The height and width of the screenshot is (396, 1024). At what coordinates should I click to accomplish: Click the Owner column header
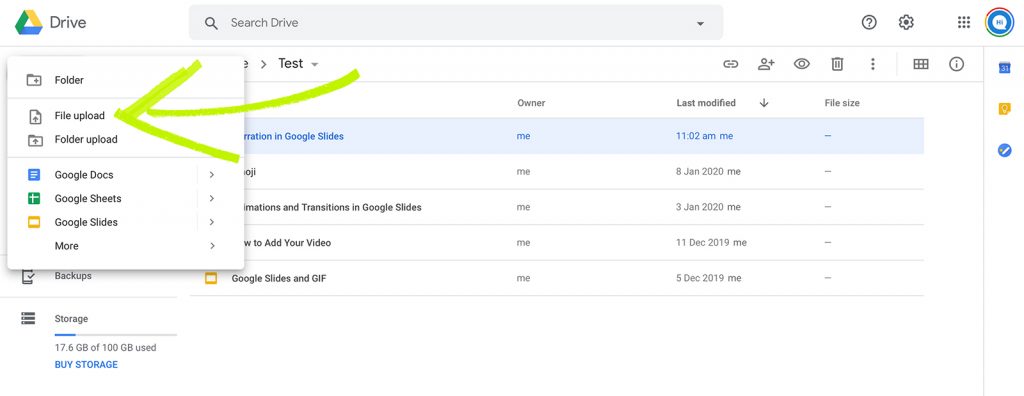tap(531, 103)
